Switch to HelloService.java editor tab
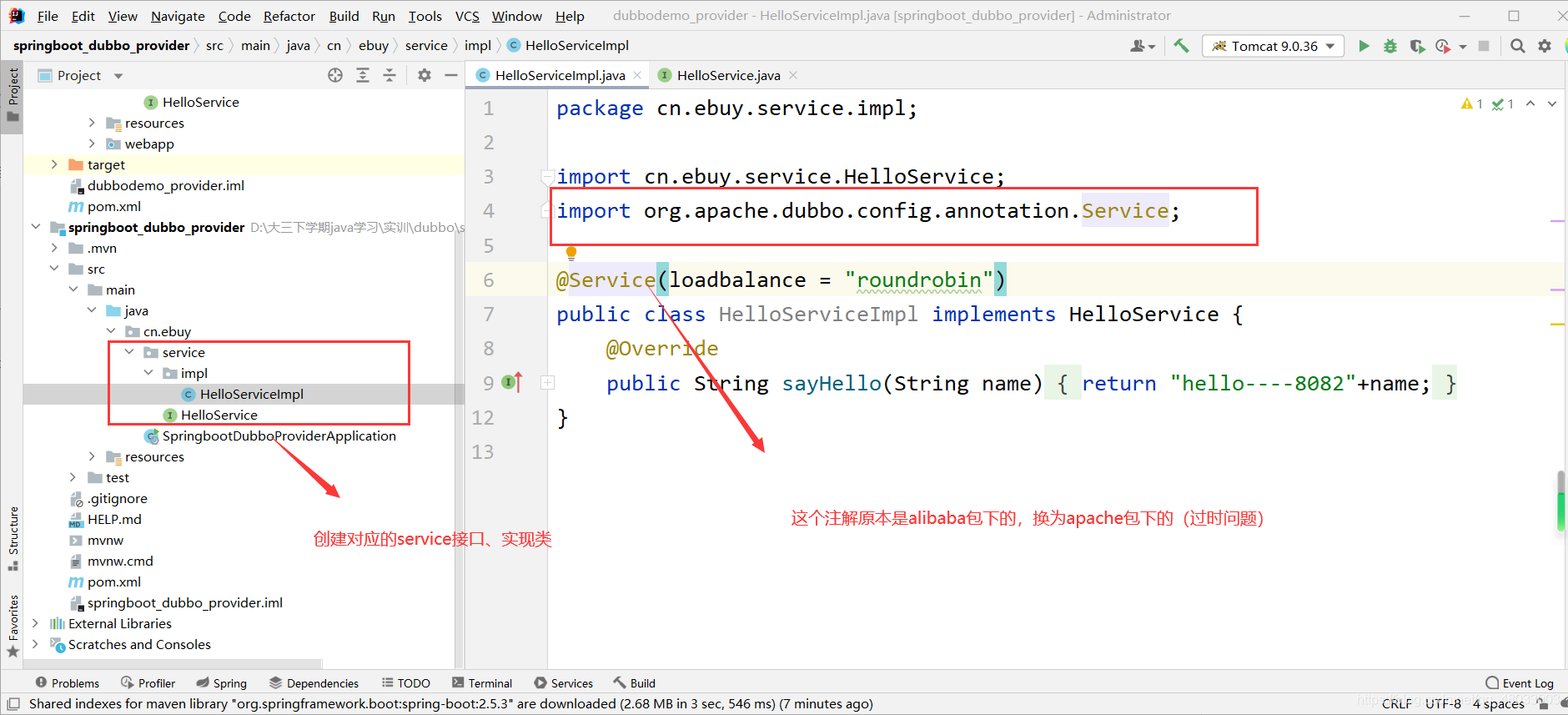 [728, 75]
